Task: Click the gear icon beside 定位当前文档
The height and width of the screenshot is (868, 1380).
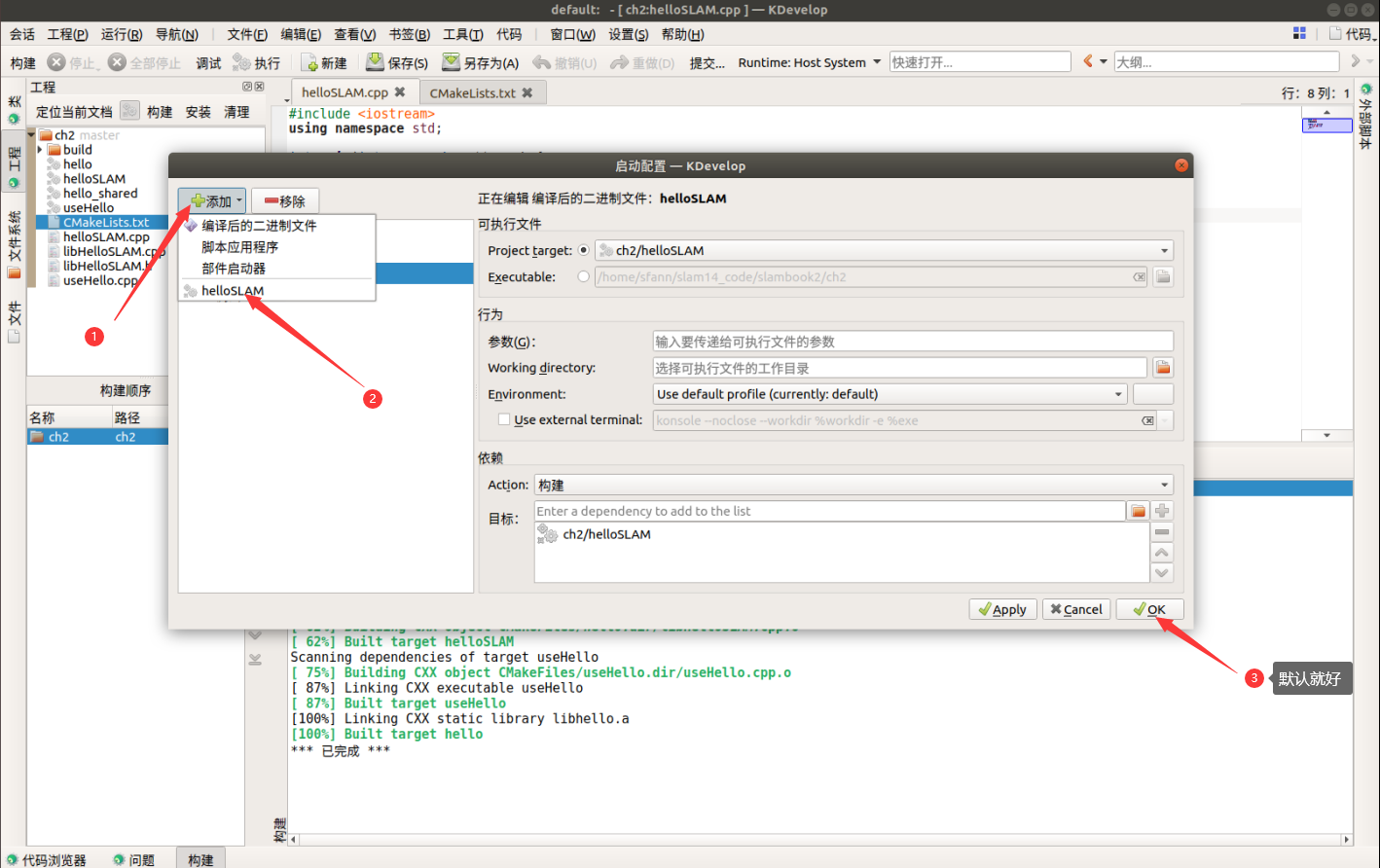Action: [129, 111]
